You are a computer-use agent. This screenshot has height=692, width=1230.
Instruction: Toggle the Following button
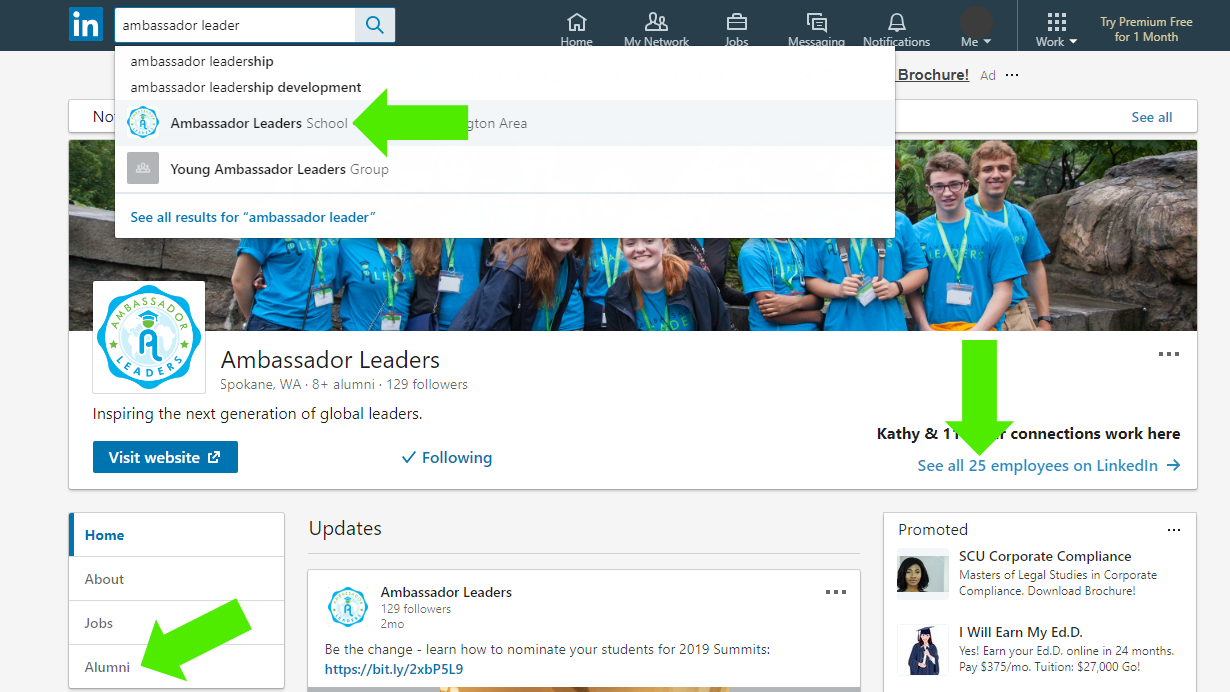tap(446, 457)
